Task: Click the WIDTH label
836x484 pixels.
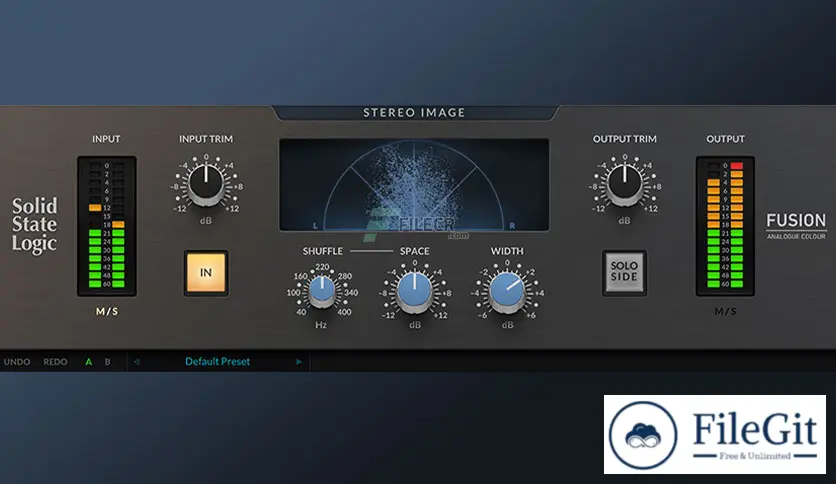Action: tap(507, 251)
